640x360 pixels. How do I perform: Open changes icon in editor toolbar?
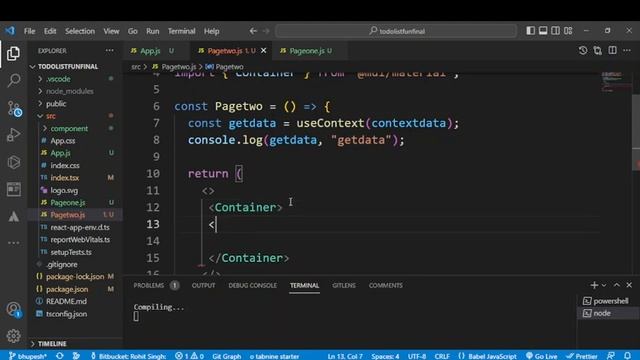(598, 50)
